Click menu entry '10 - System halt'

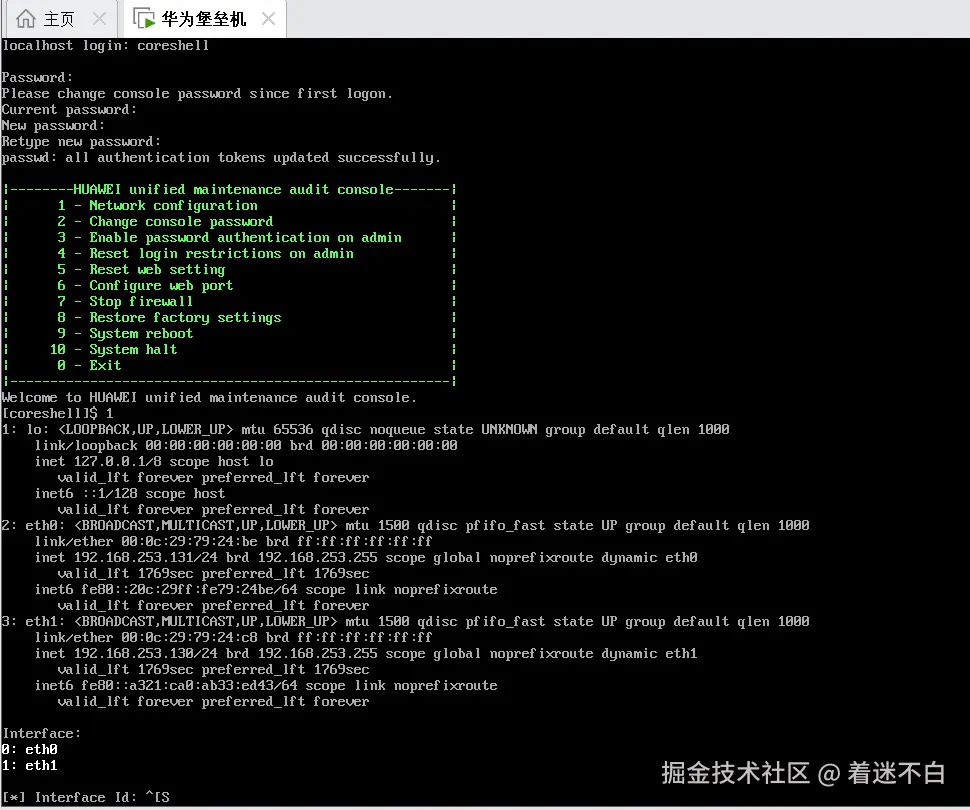click(113, 350)
